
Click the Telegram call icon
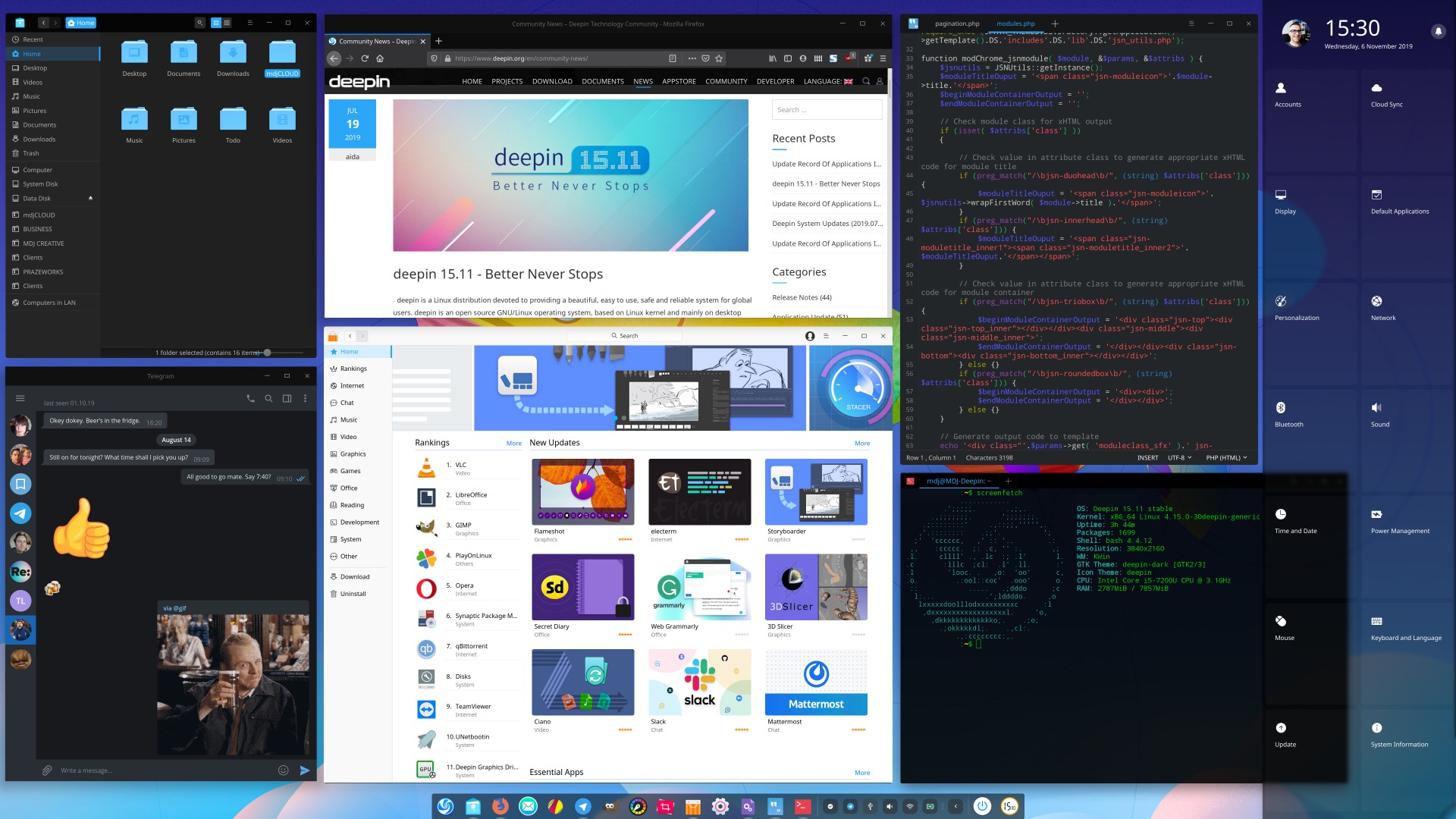pyautogui.click(x=250, y=398)
